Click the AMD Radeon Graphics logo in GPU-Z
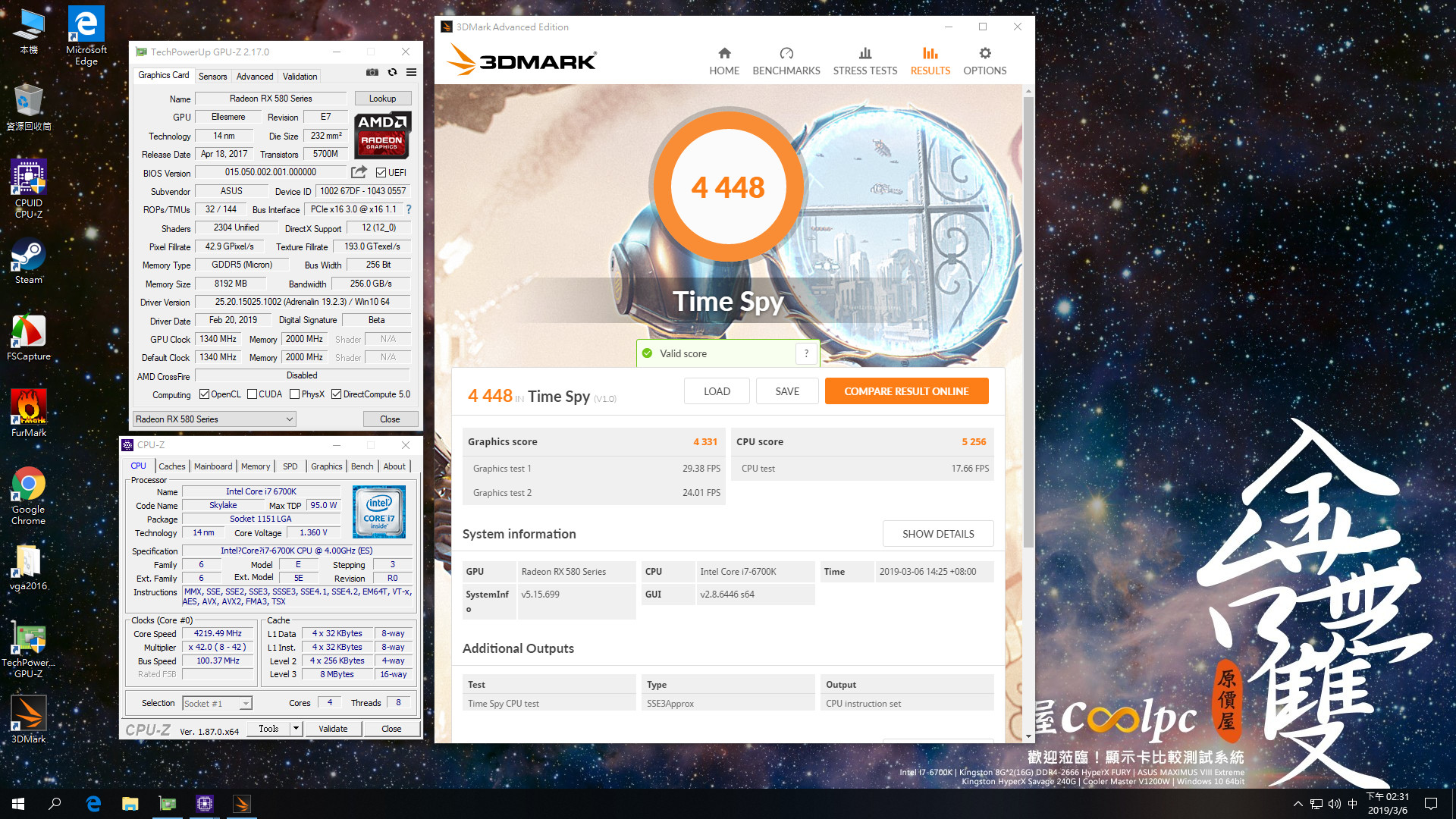Screen dimensions: 1456x819 382,135
